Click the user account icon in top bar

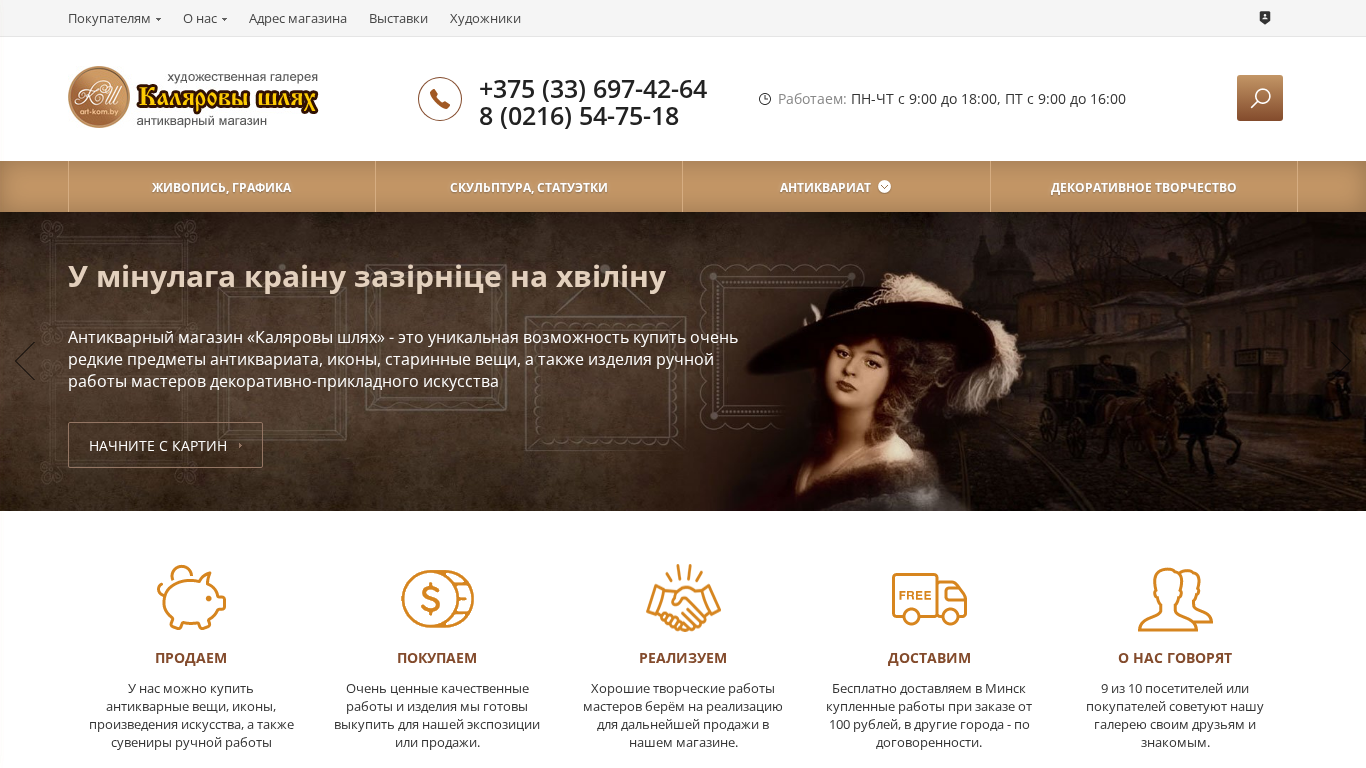[x=1265, y=18]
